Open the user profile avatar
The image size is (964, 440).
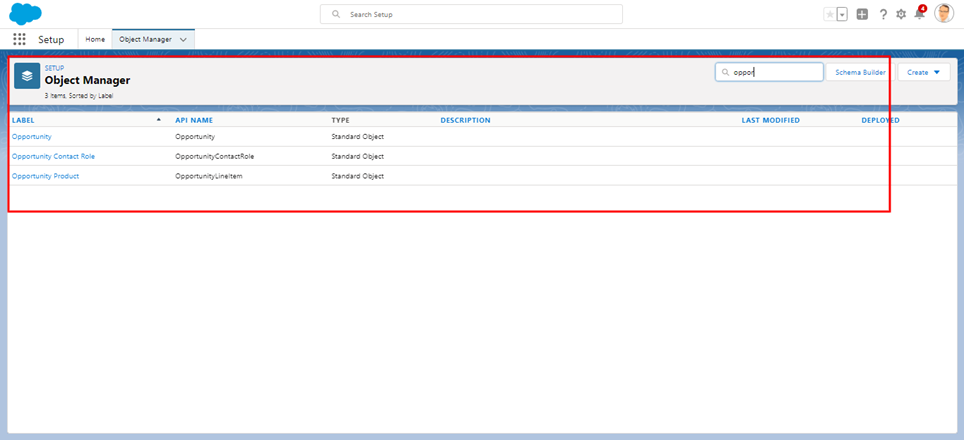(944, 13)
